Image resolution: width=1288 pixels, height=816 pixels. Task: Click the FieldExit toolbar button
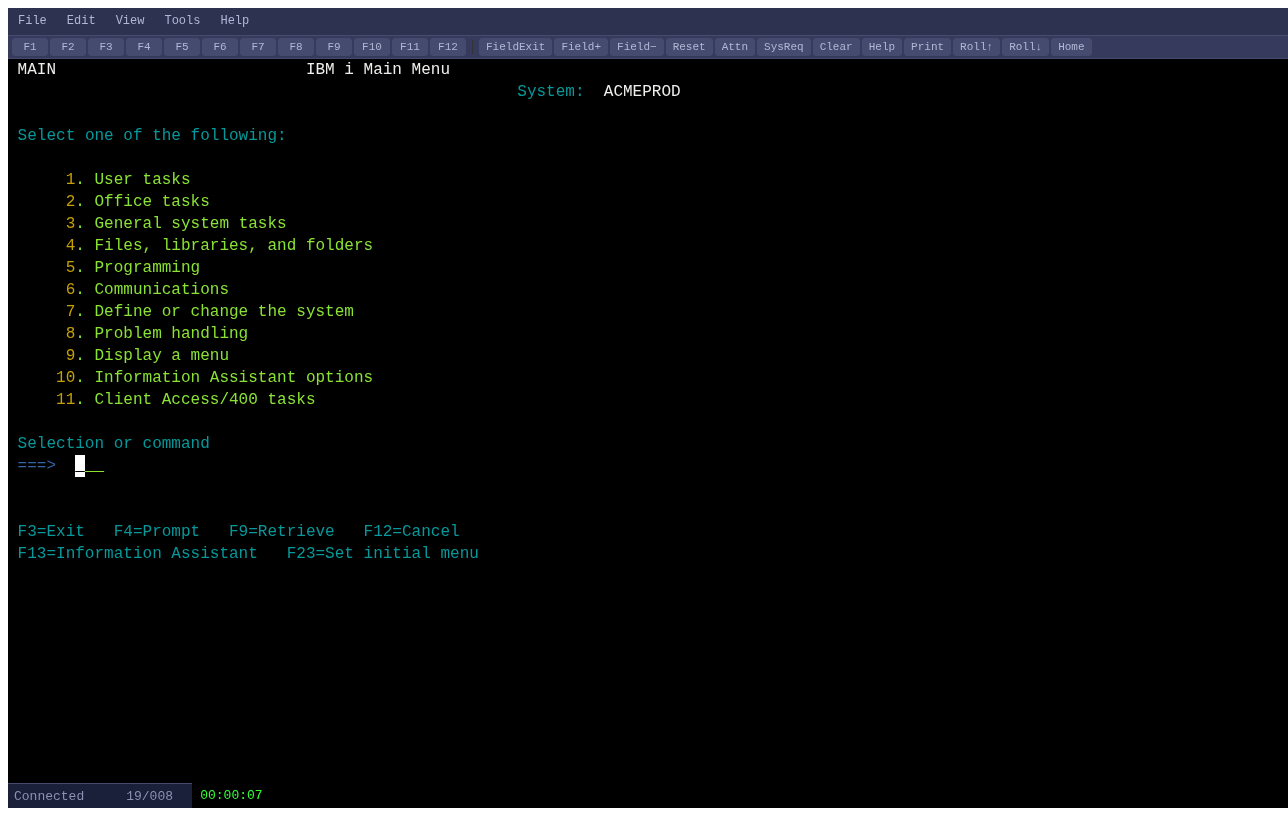tap(516, 47)
